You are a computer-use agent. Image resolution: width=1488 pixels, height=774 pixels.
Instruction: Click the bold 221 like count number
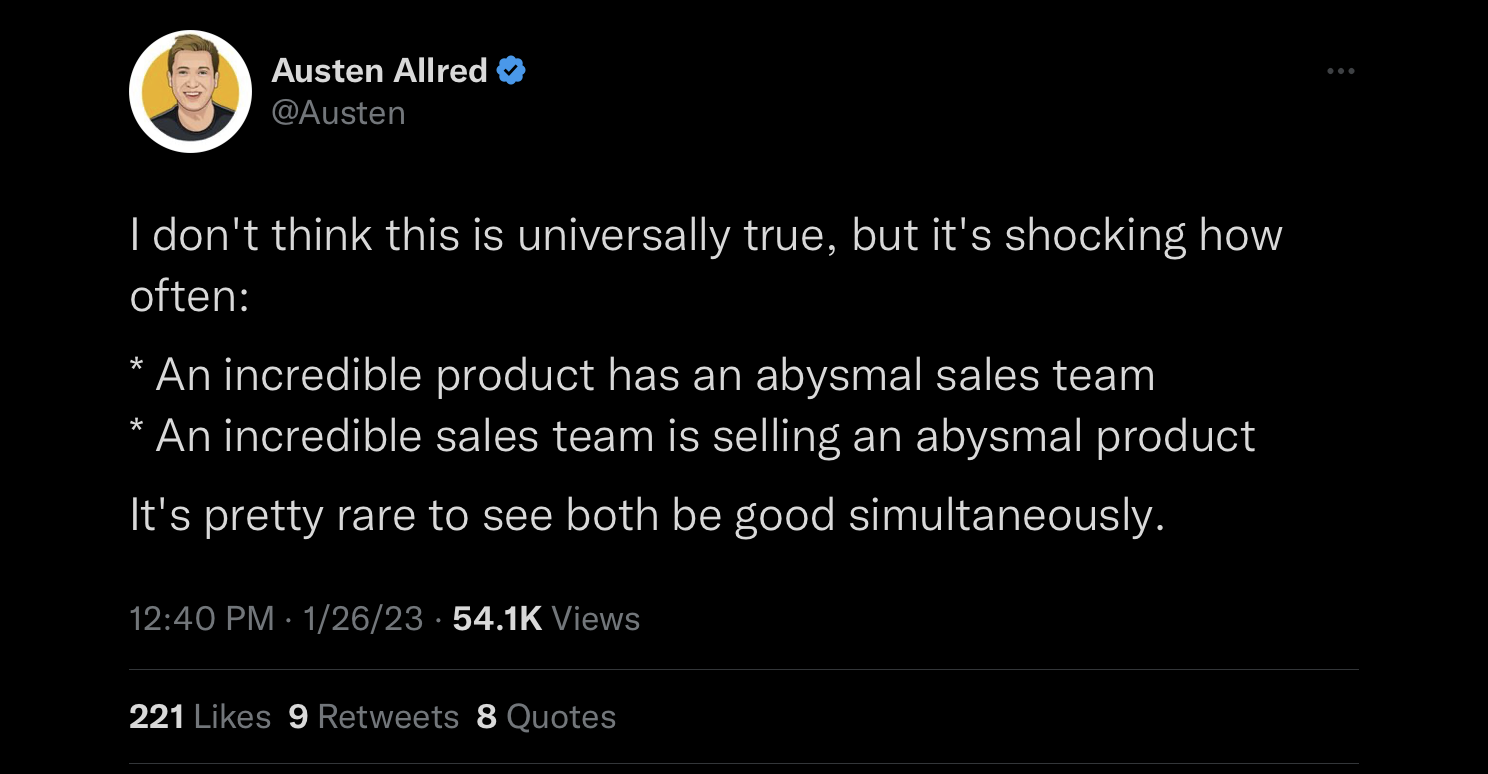pos(157,717)
